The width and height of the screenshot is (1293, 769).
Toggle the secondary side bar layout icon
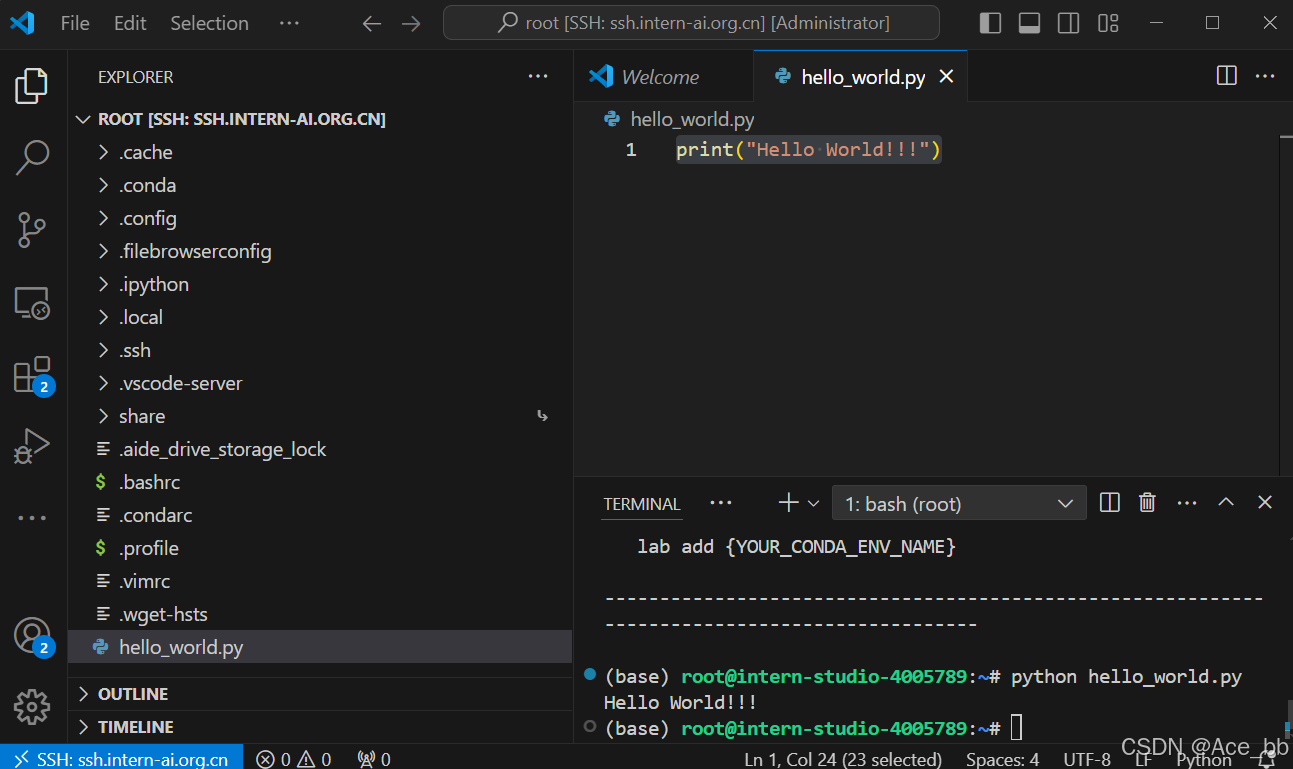1068,23
